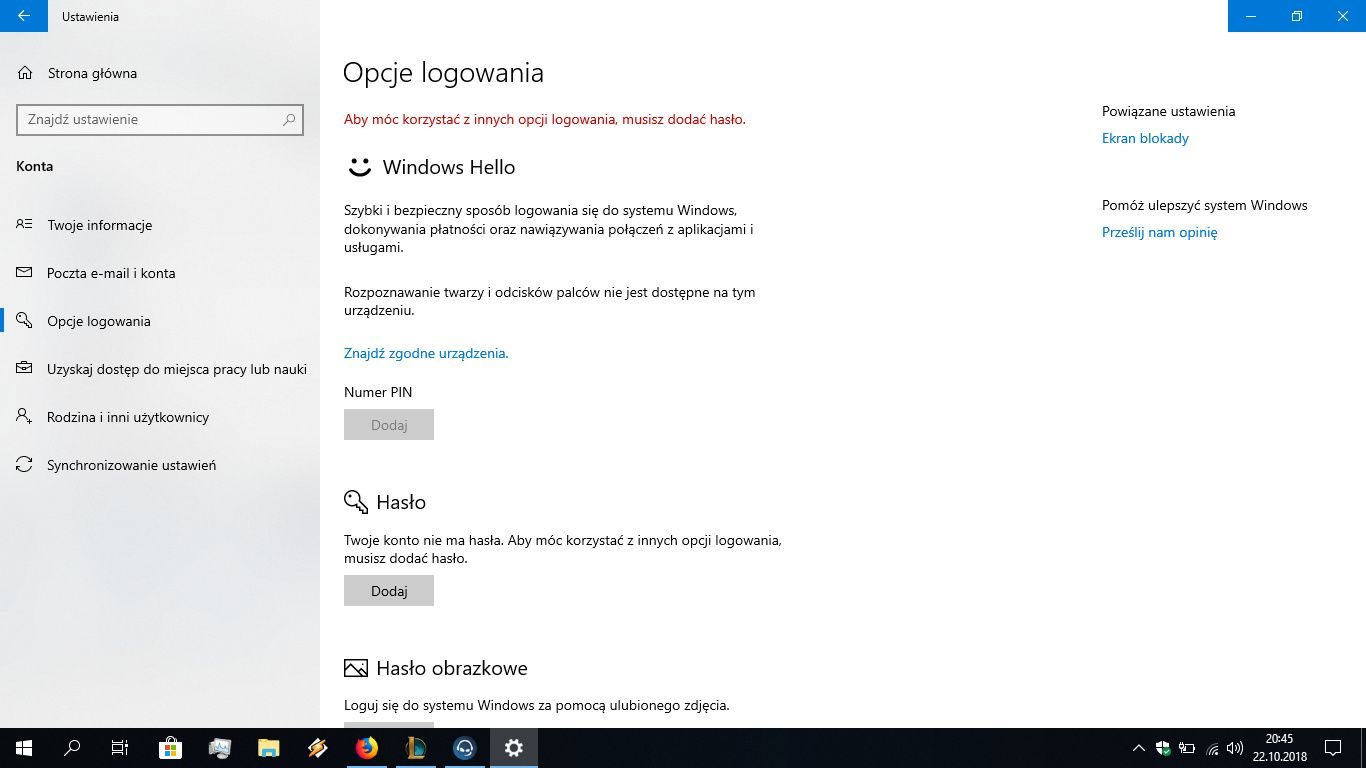
Task: Launch Microsoft Store from taskbar
Action: [171, 748]
